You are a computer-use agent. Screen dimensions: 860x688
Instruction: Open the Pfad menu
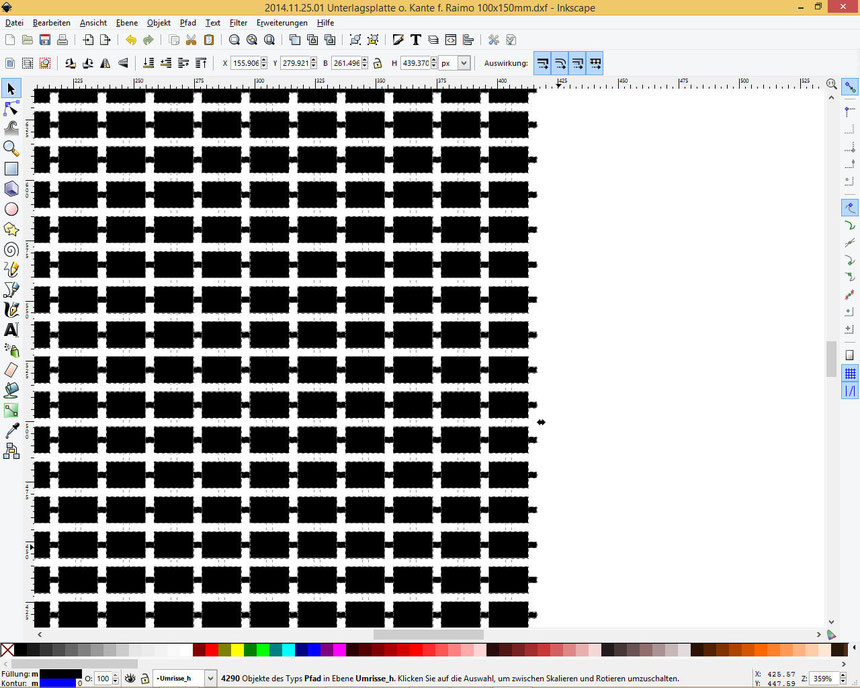(188, 23)
